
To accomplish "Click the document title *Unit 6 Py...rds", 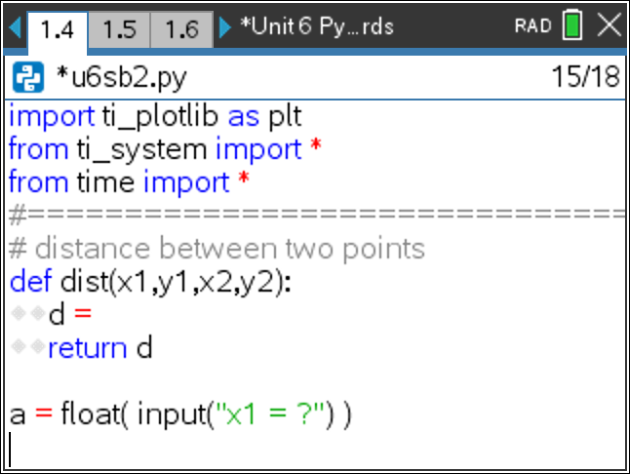I will [x=317, y=27].
